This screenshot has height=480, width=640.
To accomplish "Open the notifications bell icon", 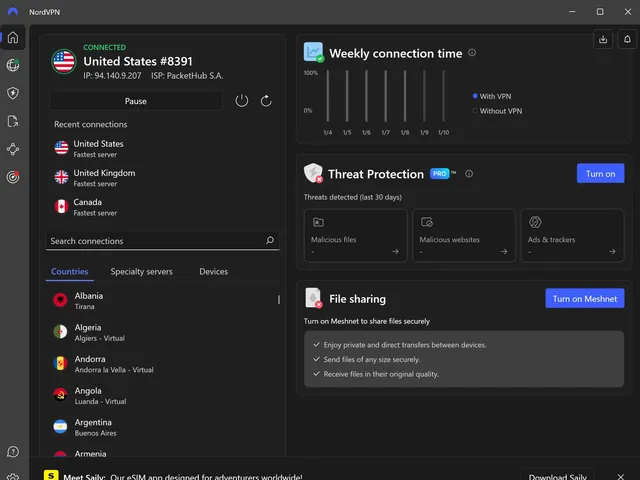I will click(x=627, y=40).
